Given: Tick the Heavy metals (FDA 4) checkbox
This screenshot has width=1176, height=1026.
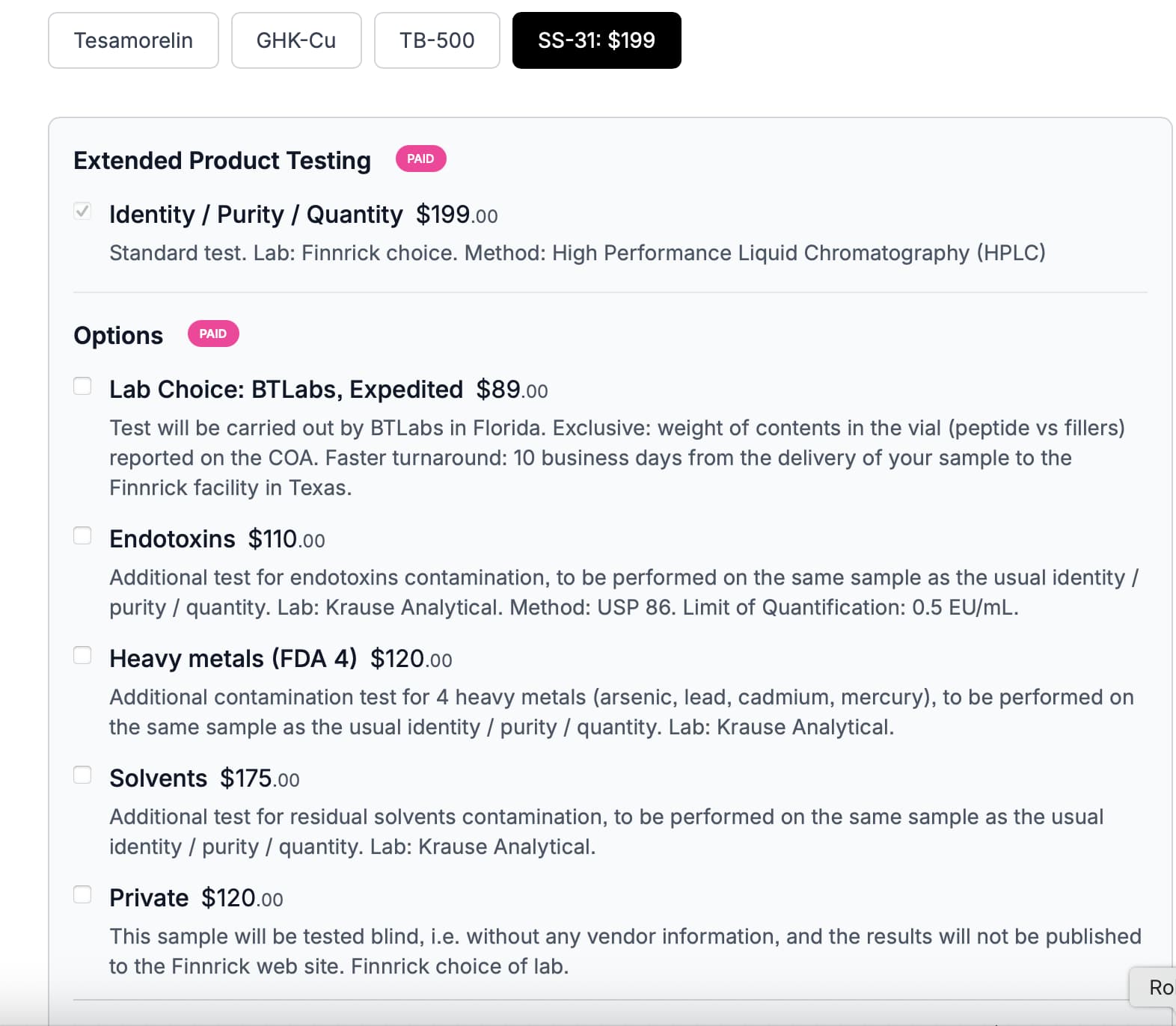Looking at the screenshot, I should coord(82,656).
